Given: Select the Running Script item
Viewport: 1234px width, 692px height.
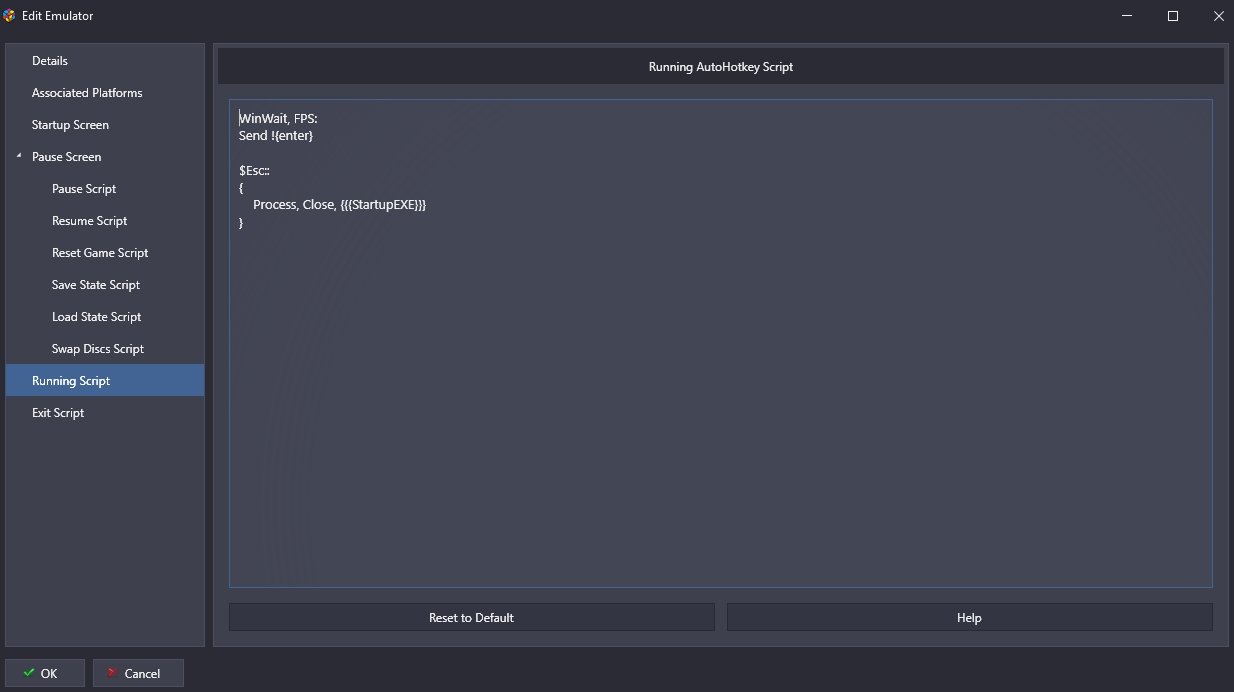Looking at the screenshot, I should (104, 380).
